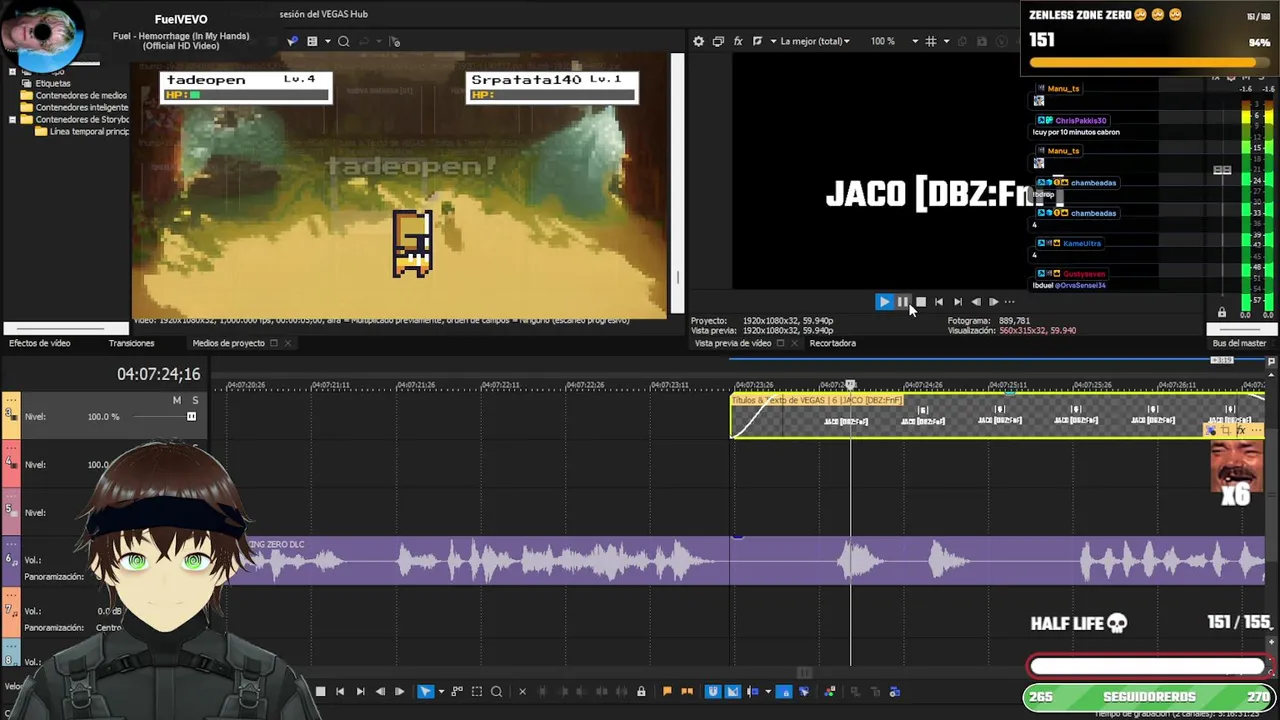Image resolution: width=1280 pixels, height=720 pixels.
Task: Toggle external monitor preview icon
Action: [718, 41]
